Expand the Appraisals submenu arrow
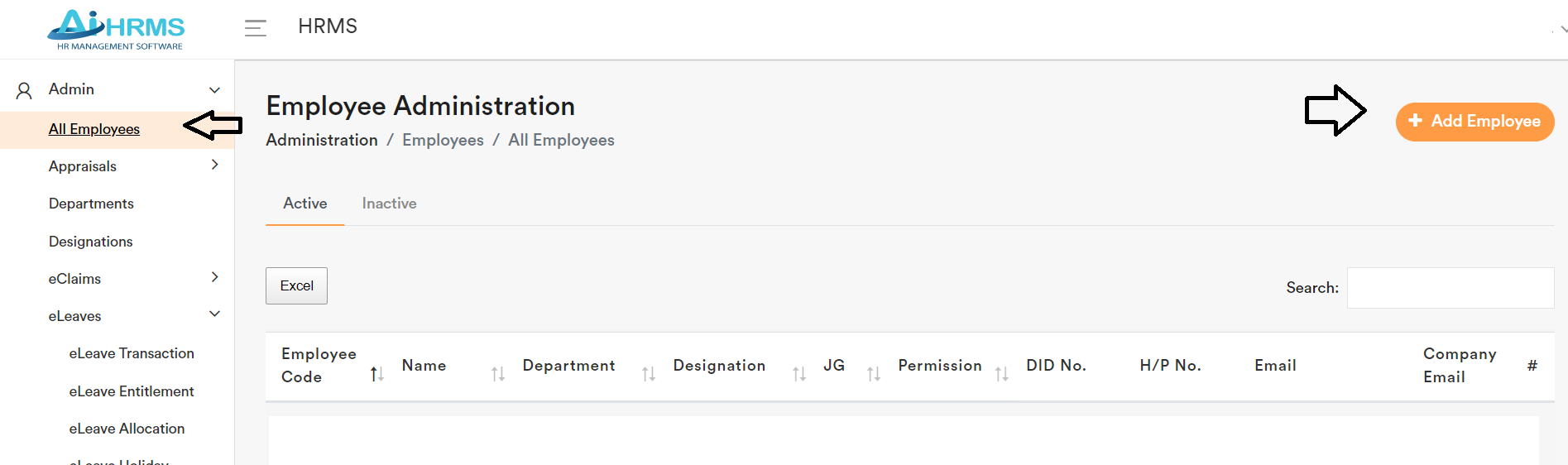 [x=215, y=165]
